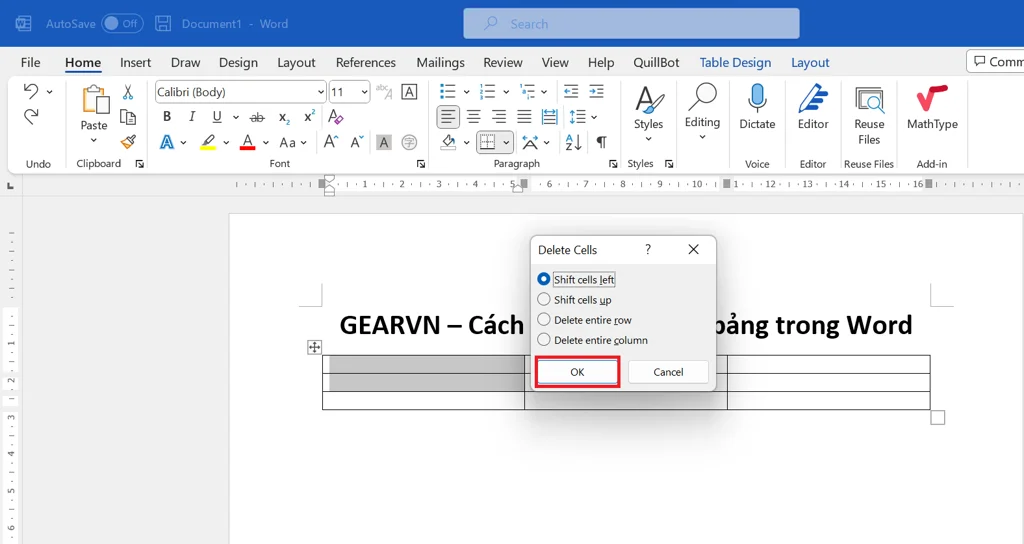Image resolution: width=1024 pixels, height=544 pixels.
Task: Open underline style dropdown arrow
Action: (236, 118)
